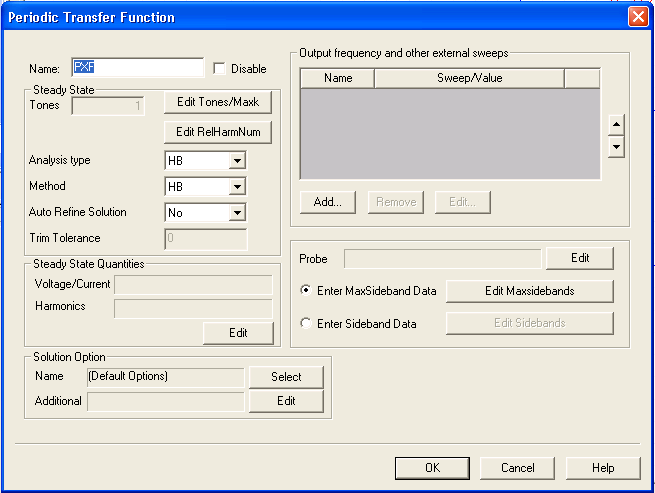The height and width of the screenshot is (493, 655).
Task: Select Enter Sideband Data radio option
Action: tap(307, 323)
